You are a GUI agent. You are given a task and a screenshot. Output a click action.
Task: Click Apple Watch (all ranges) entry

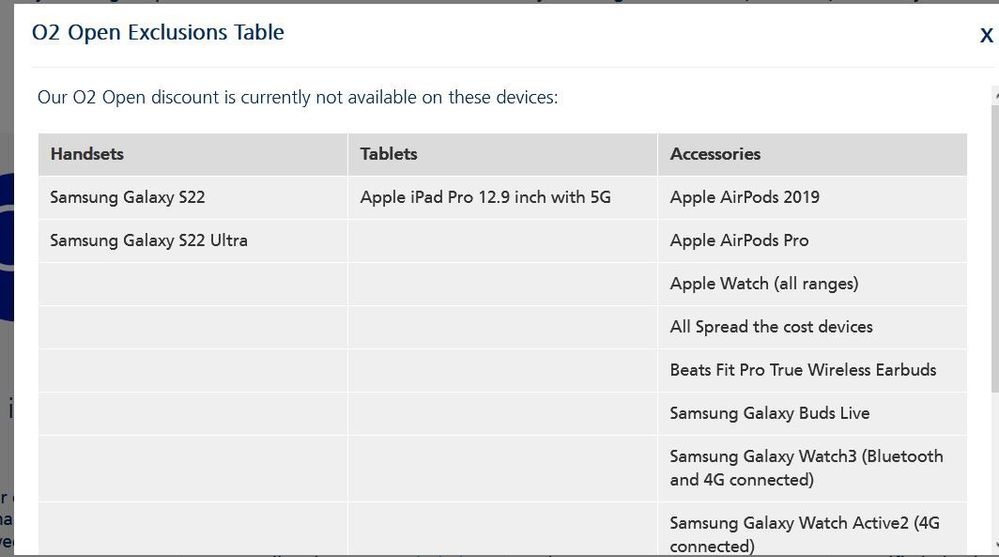pyautogui.click(x=764, y=284)
